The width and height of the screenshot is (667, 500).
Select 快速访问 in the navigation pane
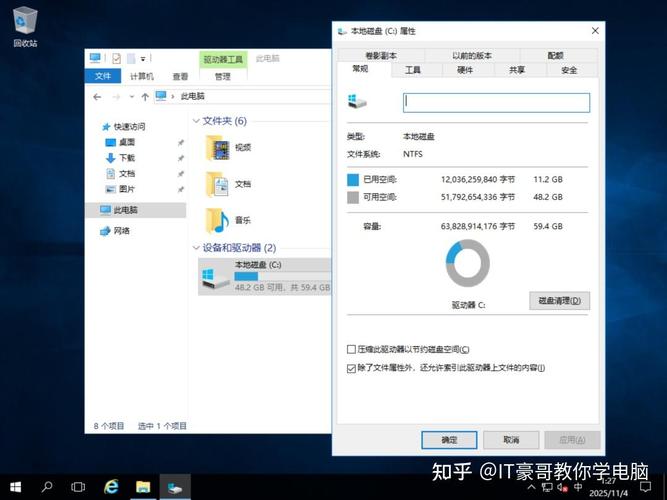(129, 126)
